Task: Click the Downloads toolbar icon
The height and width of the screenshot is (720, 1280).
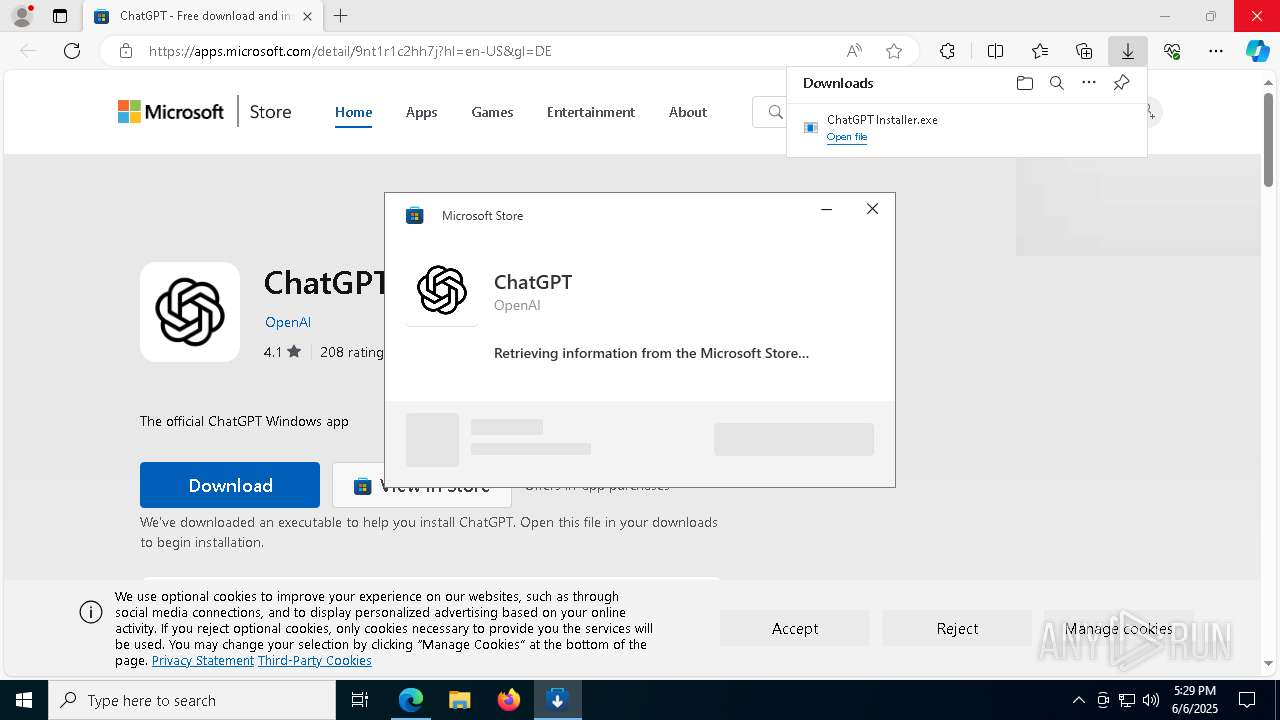Action: click(x=1128, y=51)
